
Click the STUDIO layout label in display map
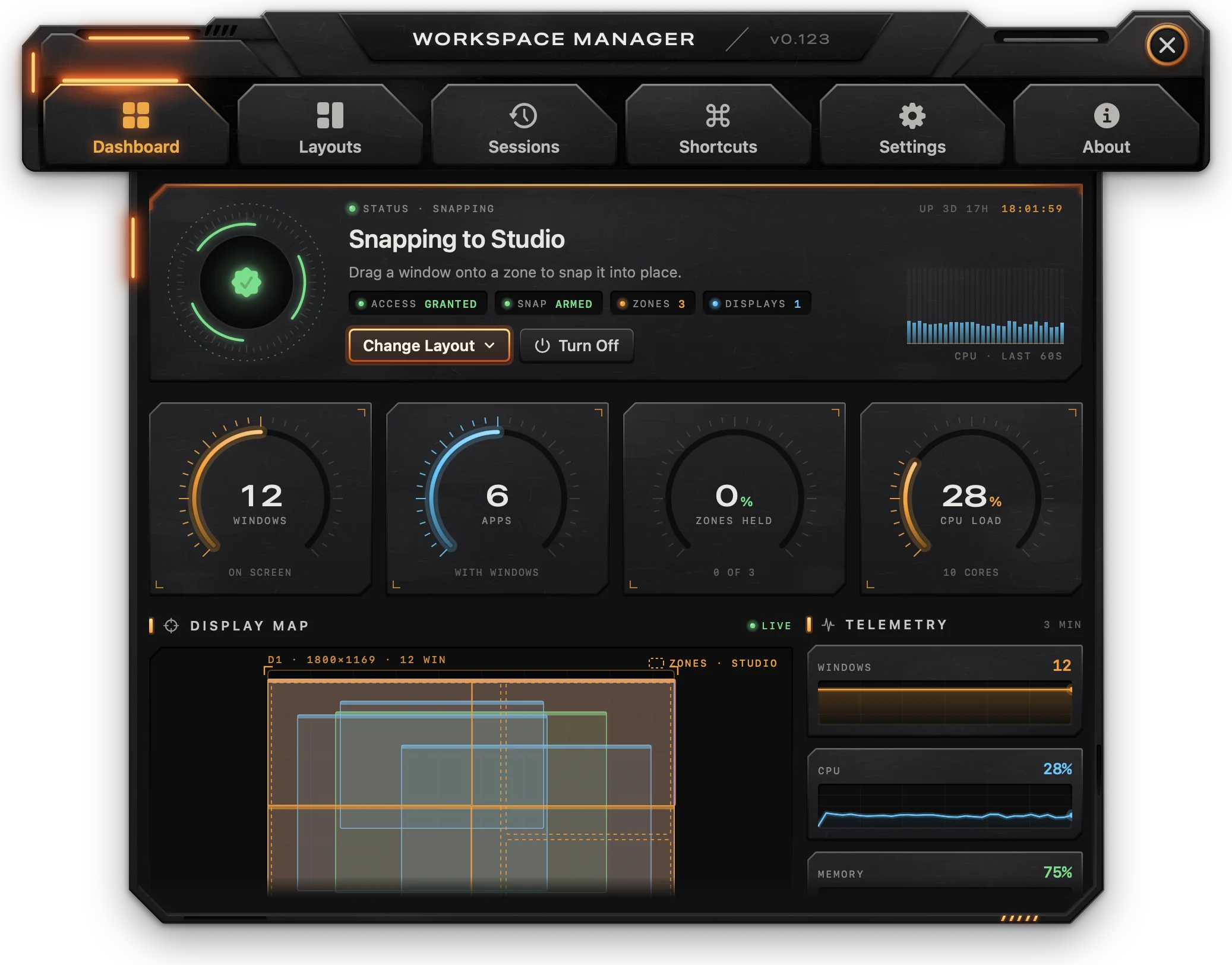click(x=754, y=663)
